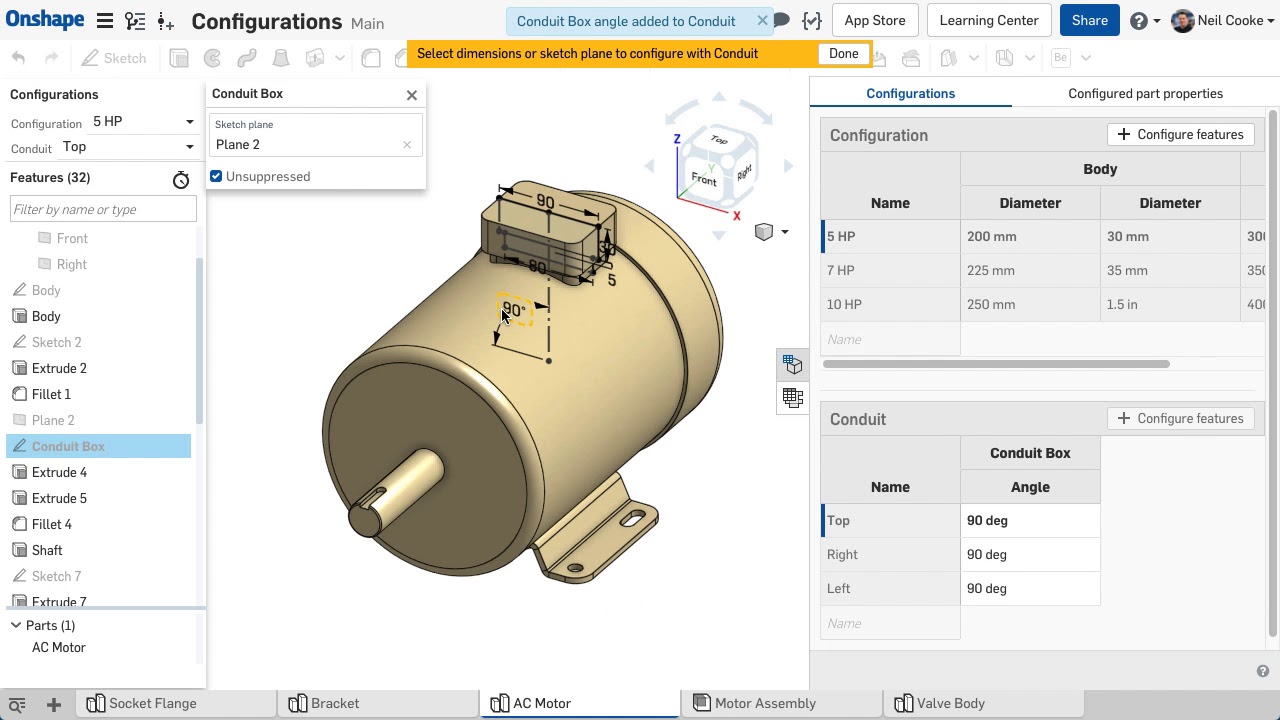Click the 250 mm diameter cell
The width and height of the screenshot is (1280, 720).
[1030, 304]
